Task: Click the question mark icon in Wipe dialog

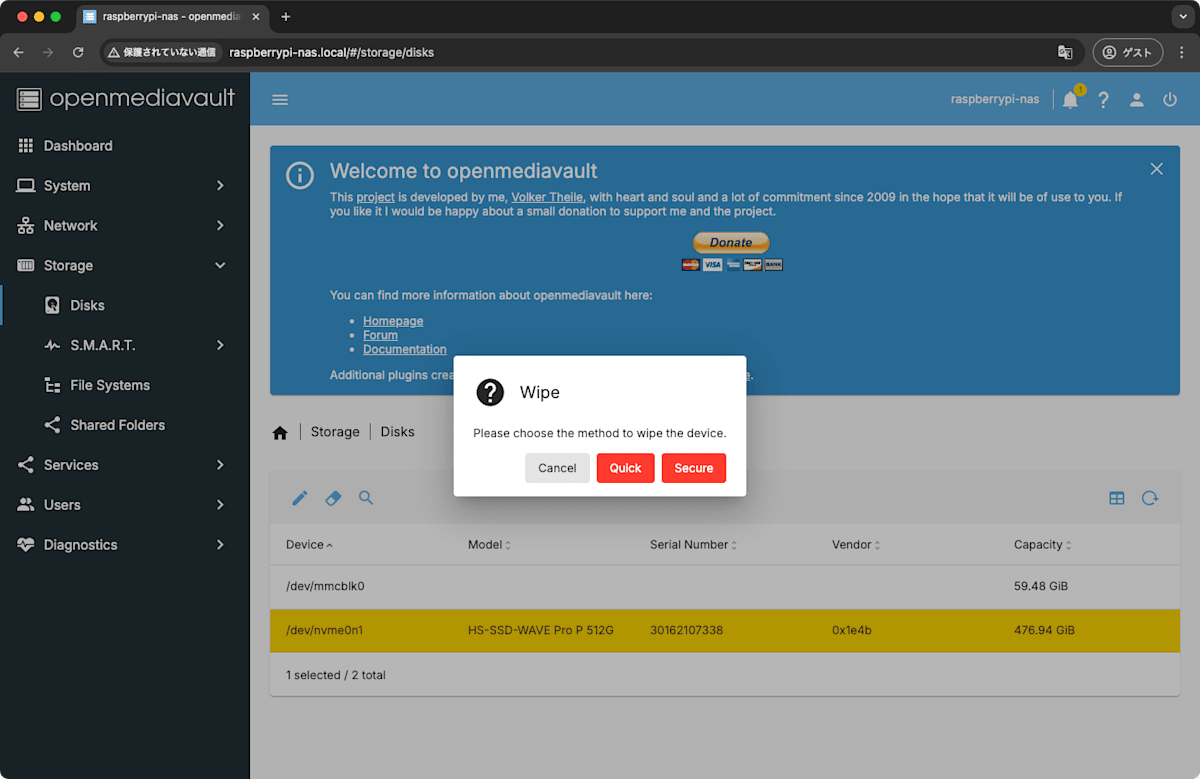Action: 490,392
